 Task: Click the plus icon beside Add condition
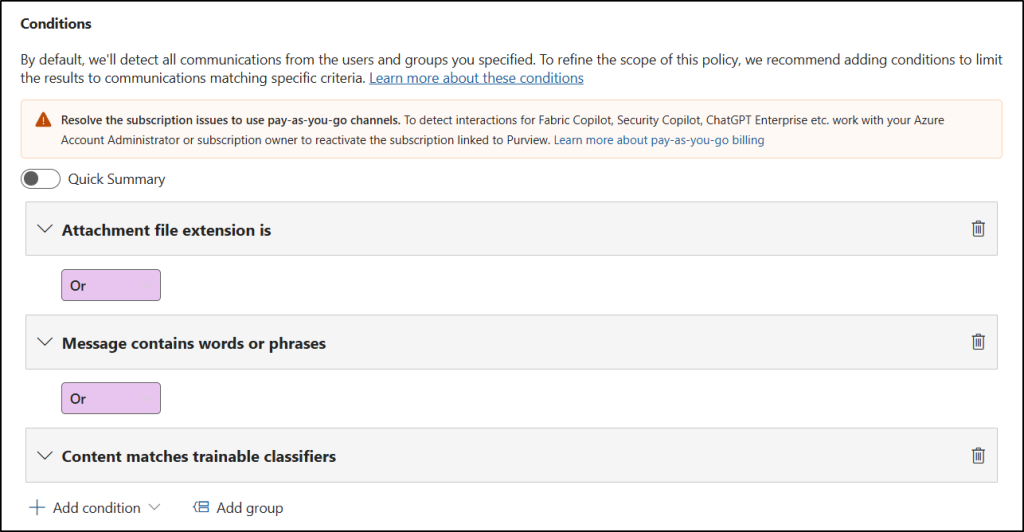pyautogui.click(x=37, y=508)
